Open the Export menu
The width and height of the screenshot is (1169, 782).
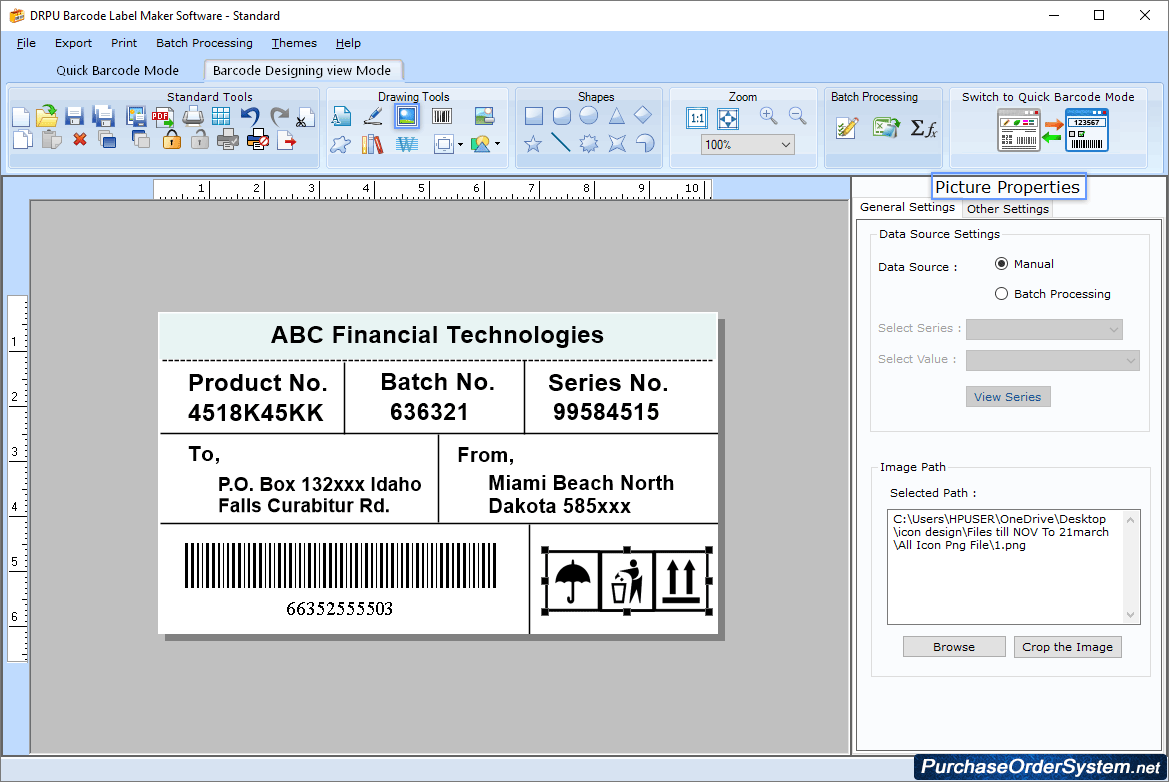tap(73, 43)
